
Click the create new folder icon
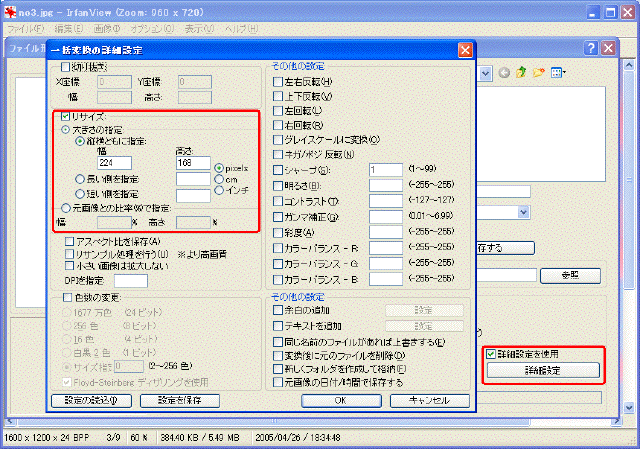(x=537, y=73)
